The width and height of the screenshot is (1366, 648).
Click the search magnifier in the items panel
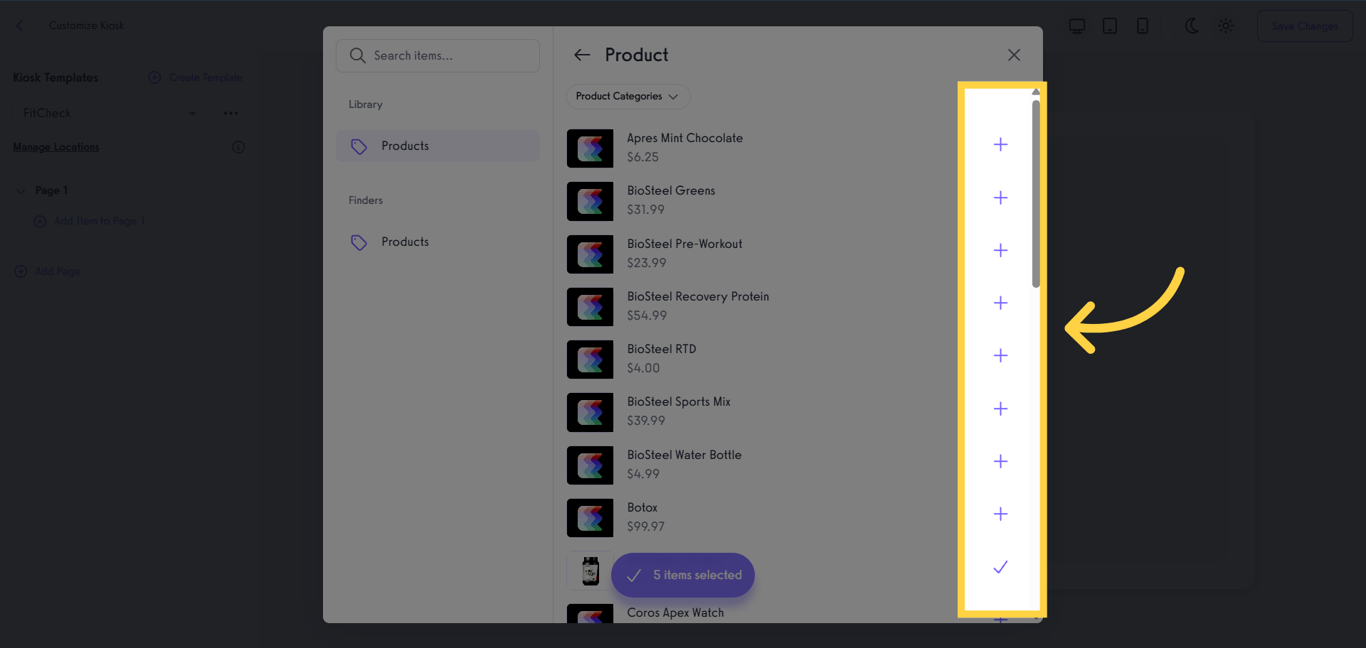pyautogui.click(x=358, y=56)
